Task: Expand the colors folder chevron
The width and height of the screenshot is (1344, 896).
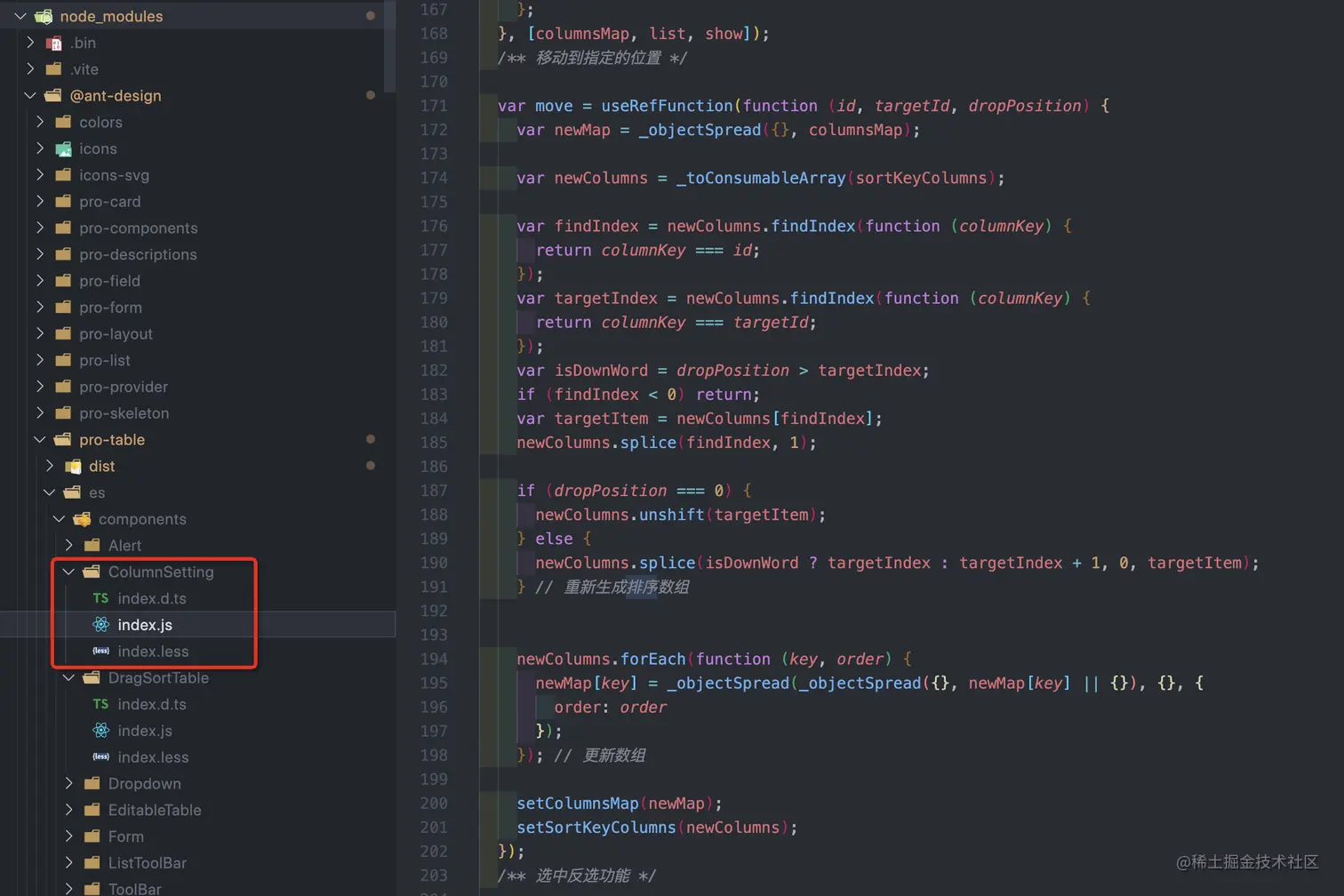Action: [x=40, y=122]
